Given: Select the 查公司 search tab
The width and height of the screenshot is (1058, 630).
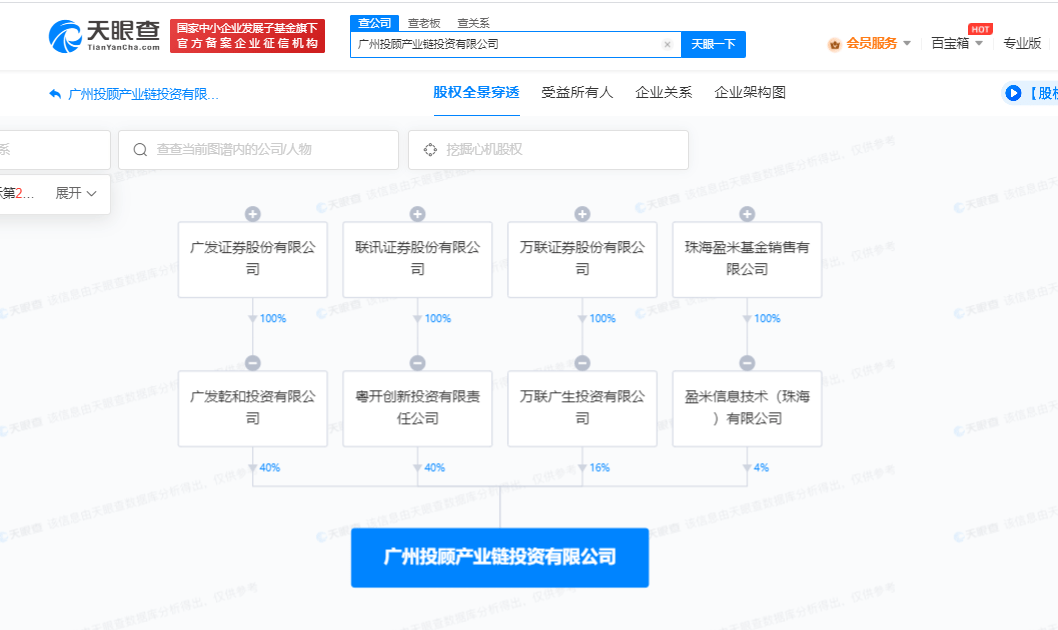Looking at the screenshot, I should (374, 23).
